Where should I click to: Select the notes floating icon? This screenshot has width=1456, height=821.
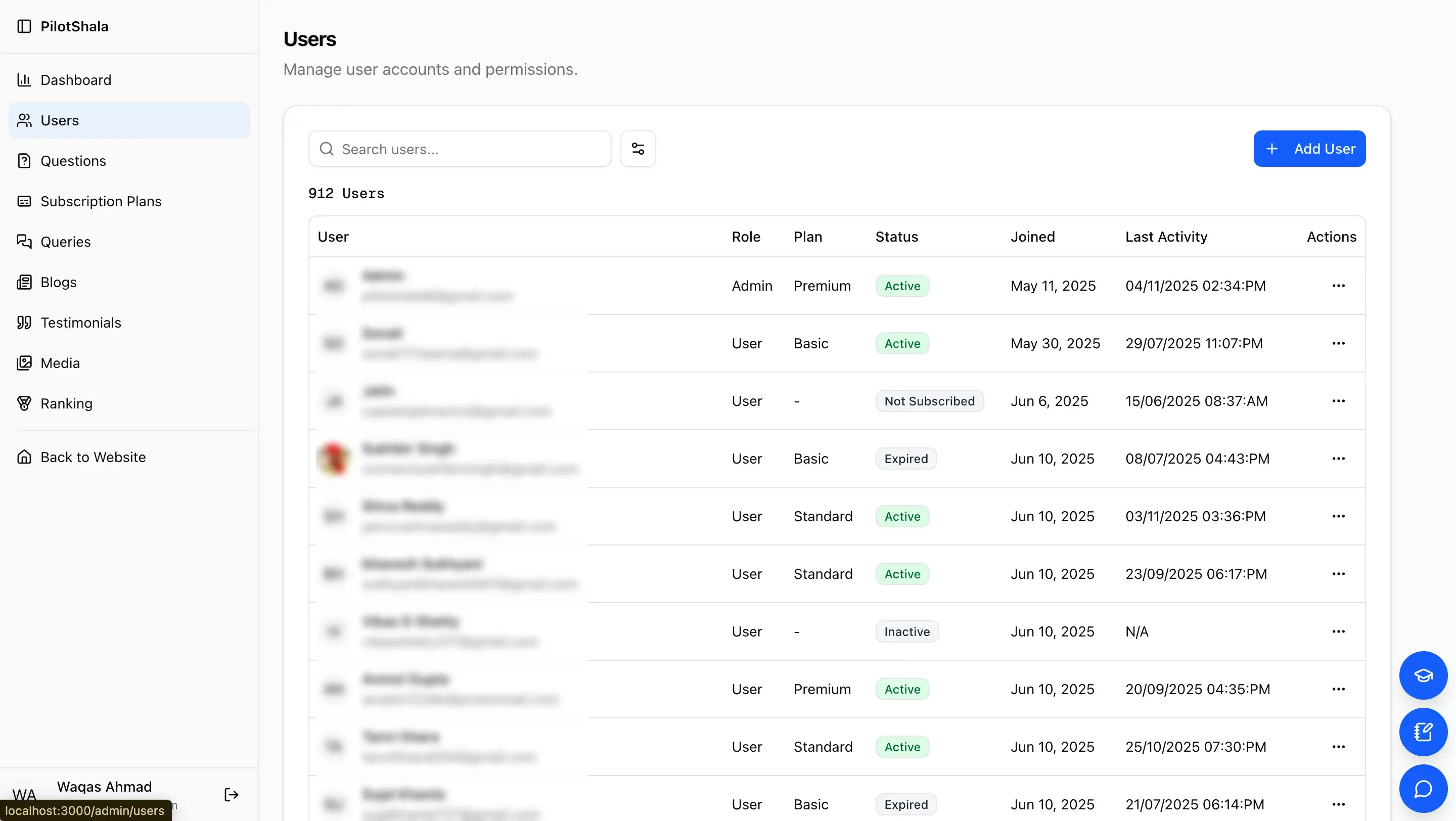tap(1423, 733)
